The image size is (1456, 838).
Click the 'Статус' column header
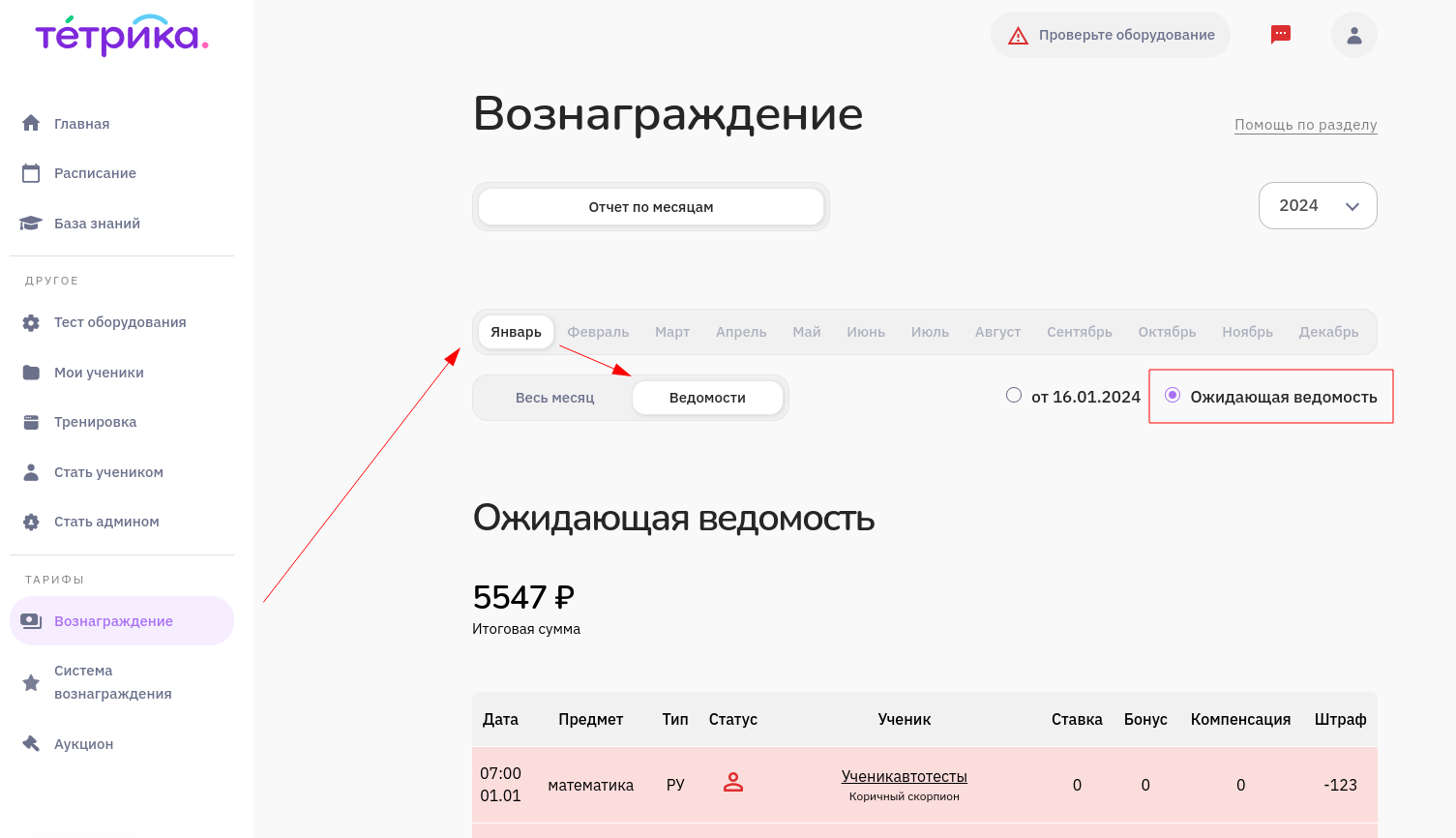733,719
